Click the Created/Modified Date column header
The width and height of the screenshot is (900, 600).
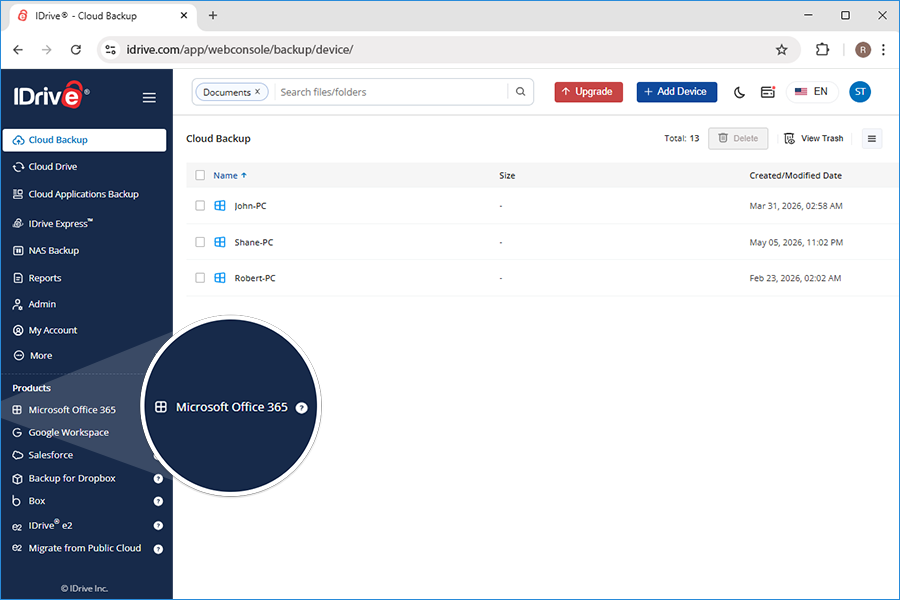click(x=796, y=176)
